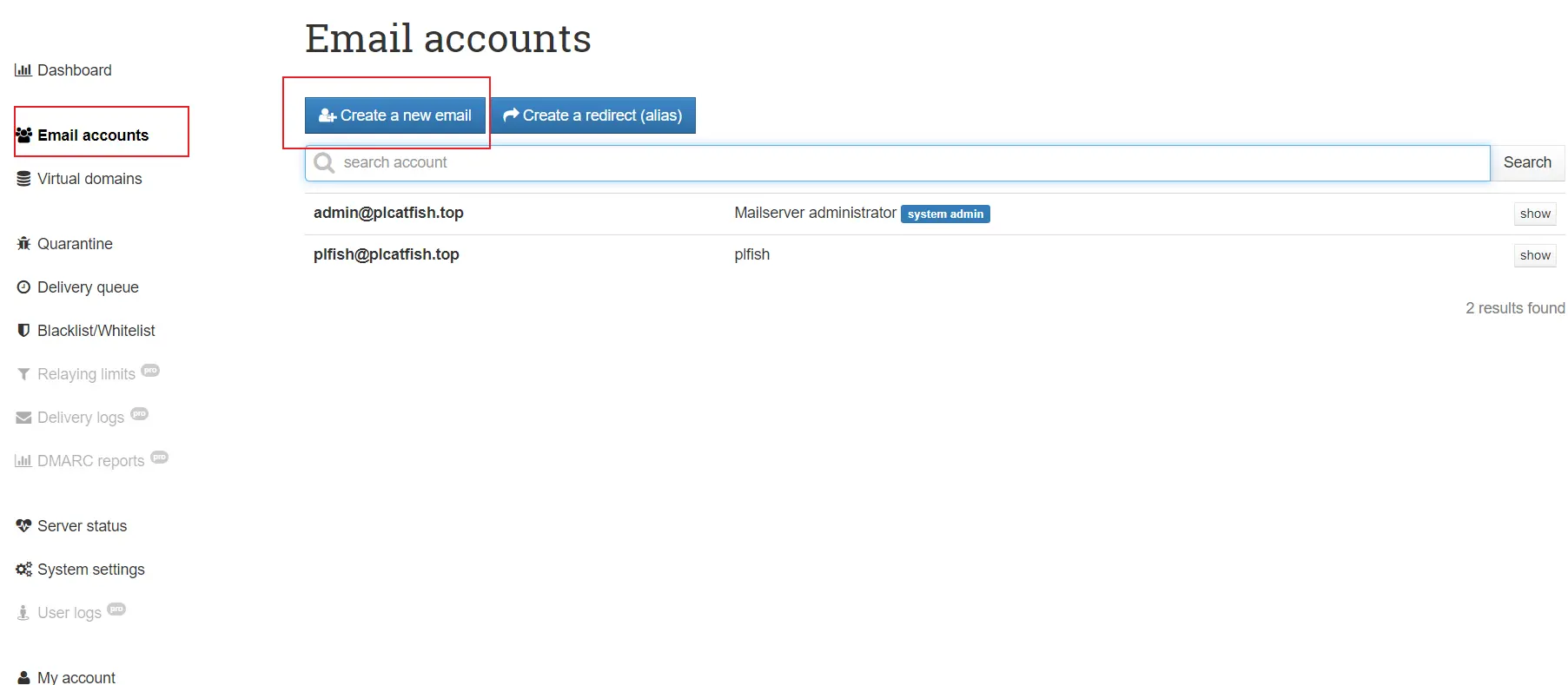This screenshot has width=1568, height=685.
Task: Click the plfish display name
Action: coord(752,254)
